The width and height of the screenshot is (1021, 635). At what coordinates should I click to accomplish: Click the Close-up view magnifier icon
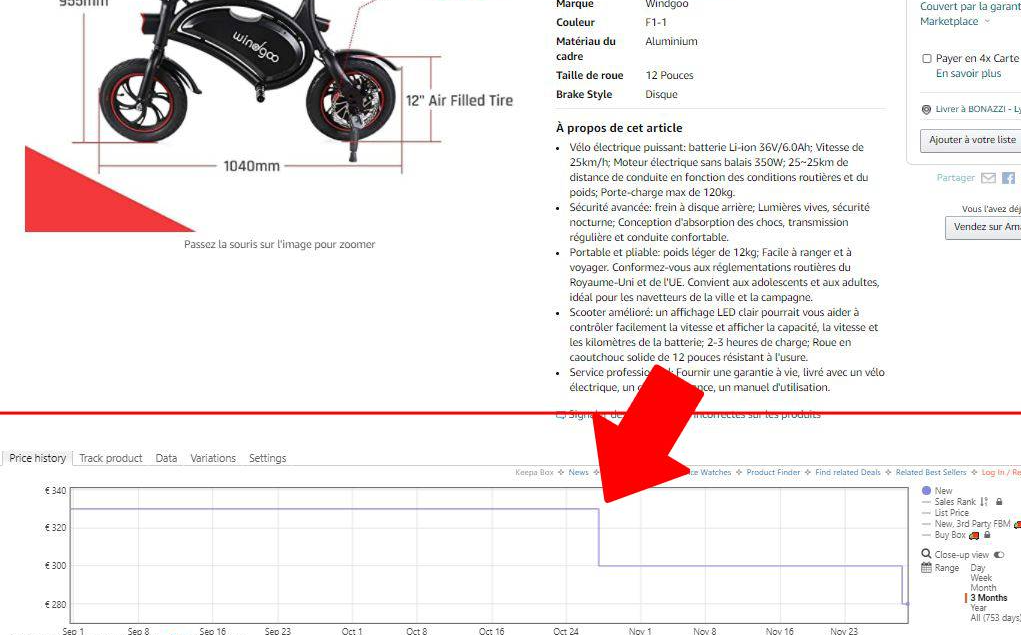coord(926,554)
